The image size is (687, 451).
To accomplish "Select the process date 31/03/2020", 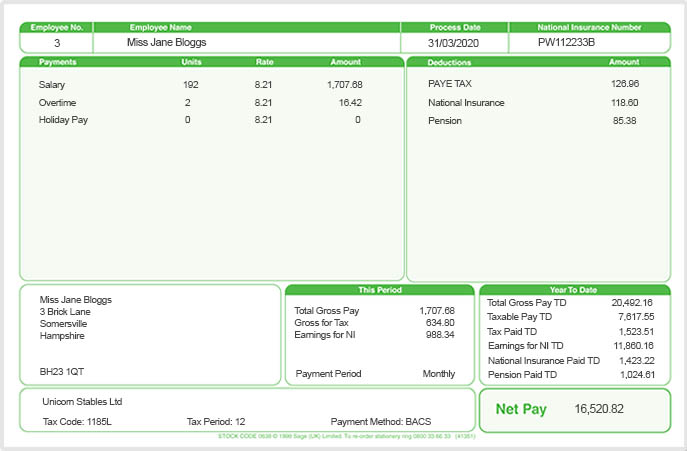I will coord(453,43).
